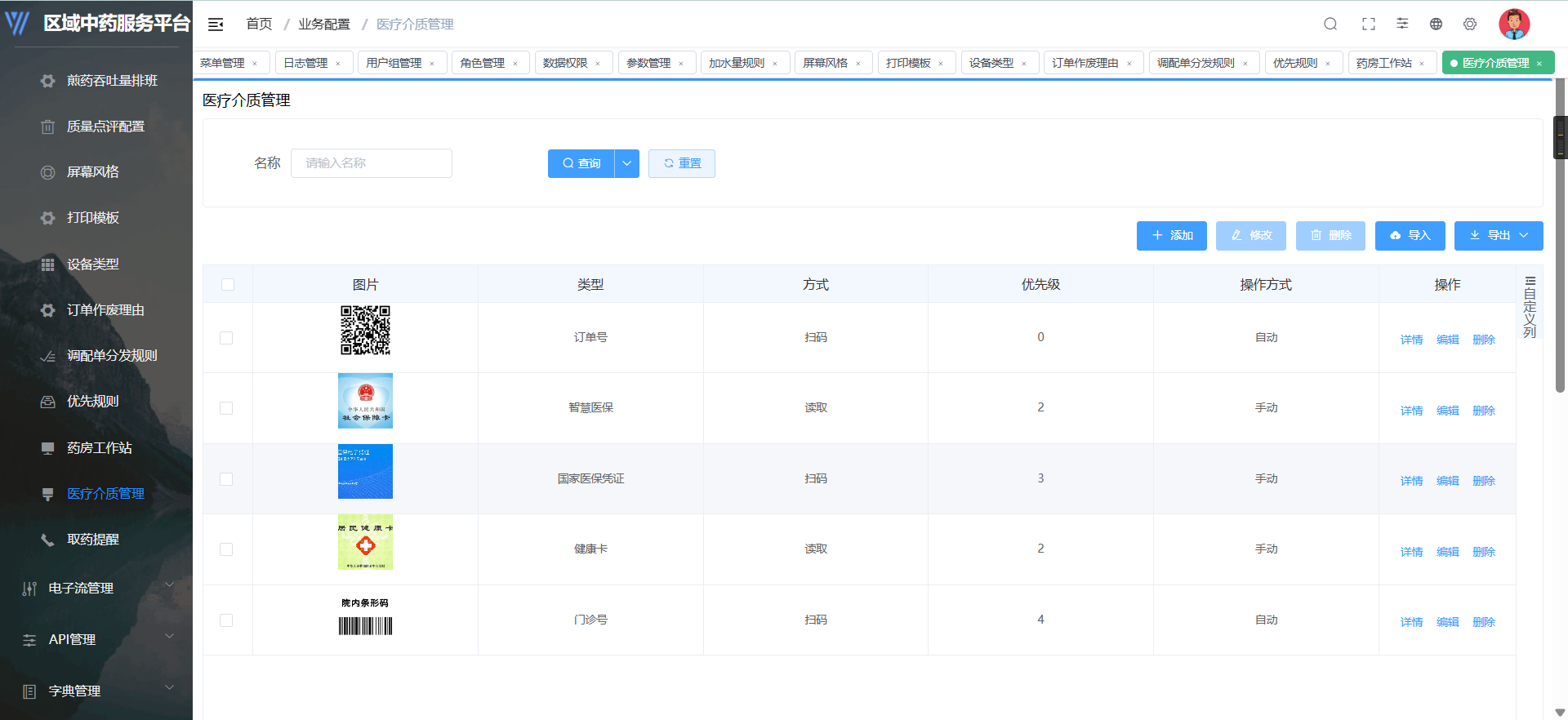The image size is (1568, 720).
Task: Open the layout sliders settings icon
Action: click(x=1402, y=24)
